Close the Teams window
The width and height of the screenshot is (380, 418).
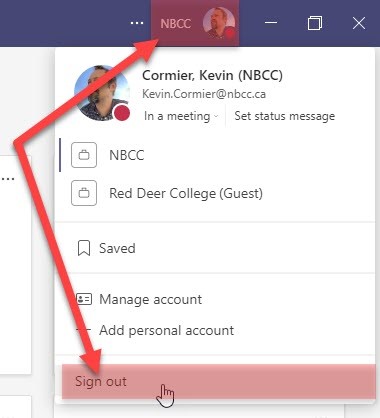(359, 23)
